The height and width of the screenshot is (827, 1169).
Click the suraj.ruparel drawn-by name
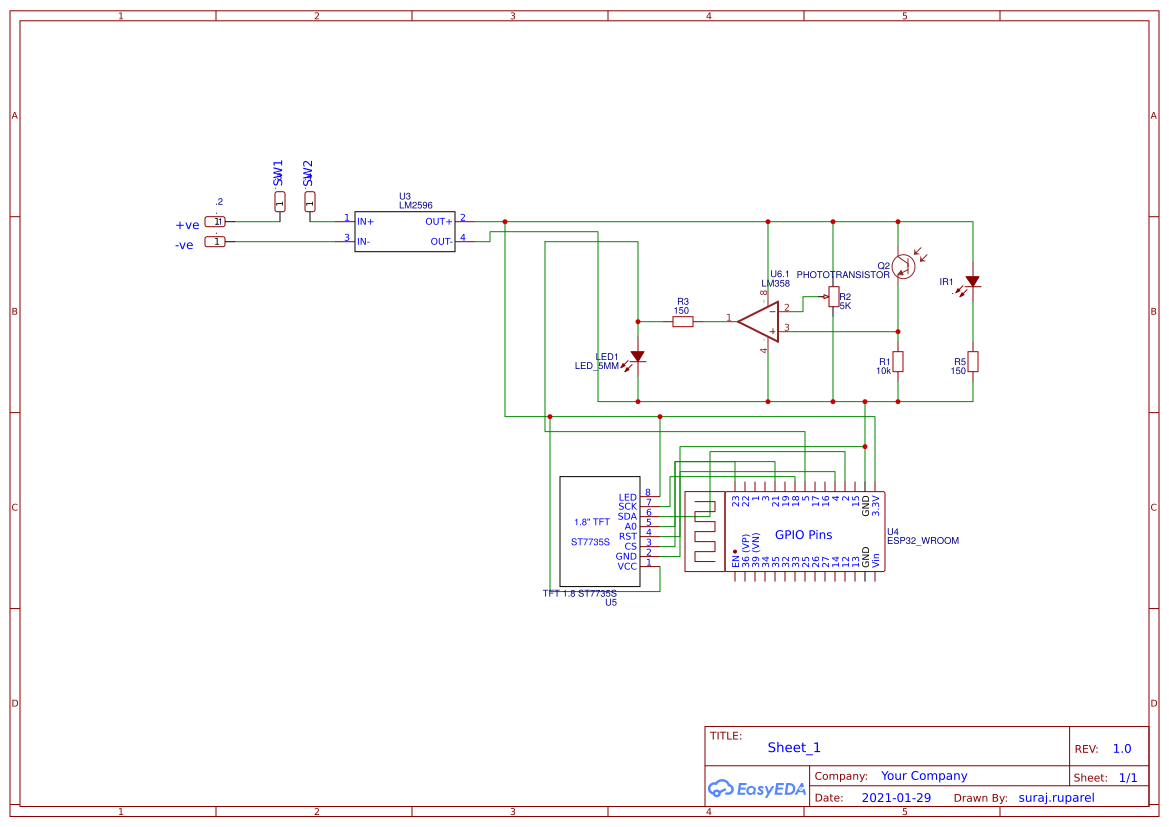[x=1055, y=797]
